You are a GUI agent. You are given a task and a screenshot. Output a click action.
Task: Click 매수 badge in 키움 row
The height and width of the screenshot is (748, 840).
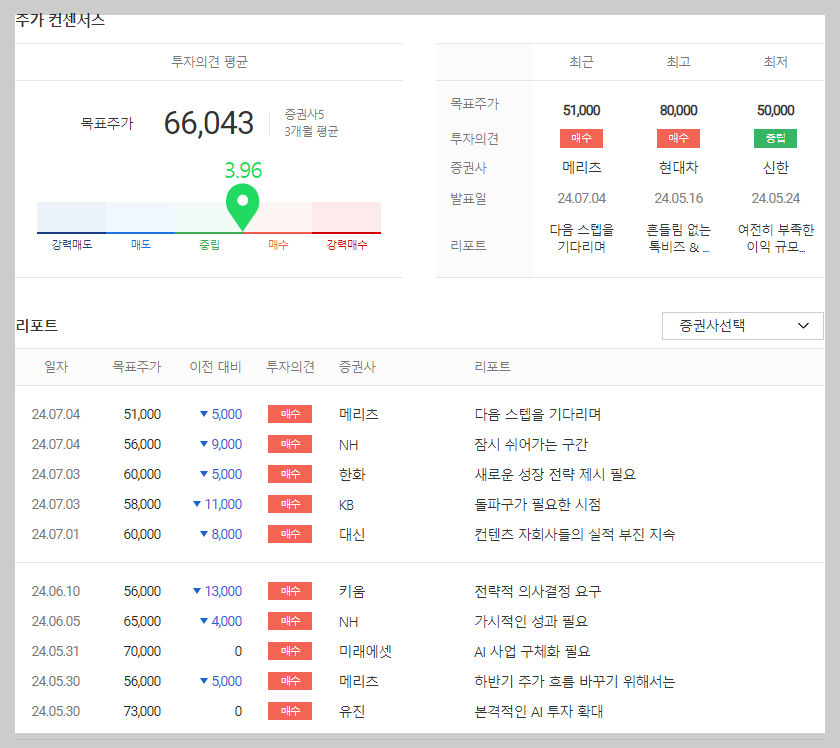[x=290, y=591]
